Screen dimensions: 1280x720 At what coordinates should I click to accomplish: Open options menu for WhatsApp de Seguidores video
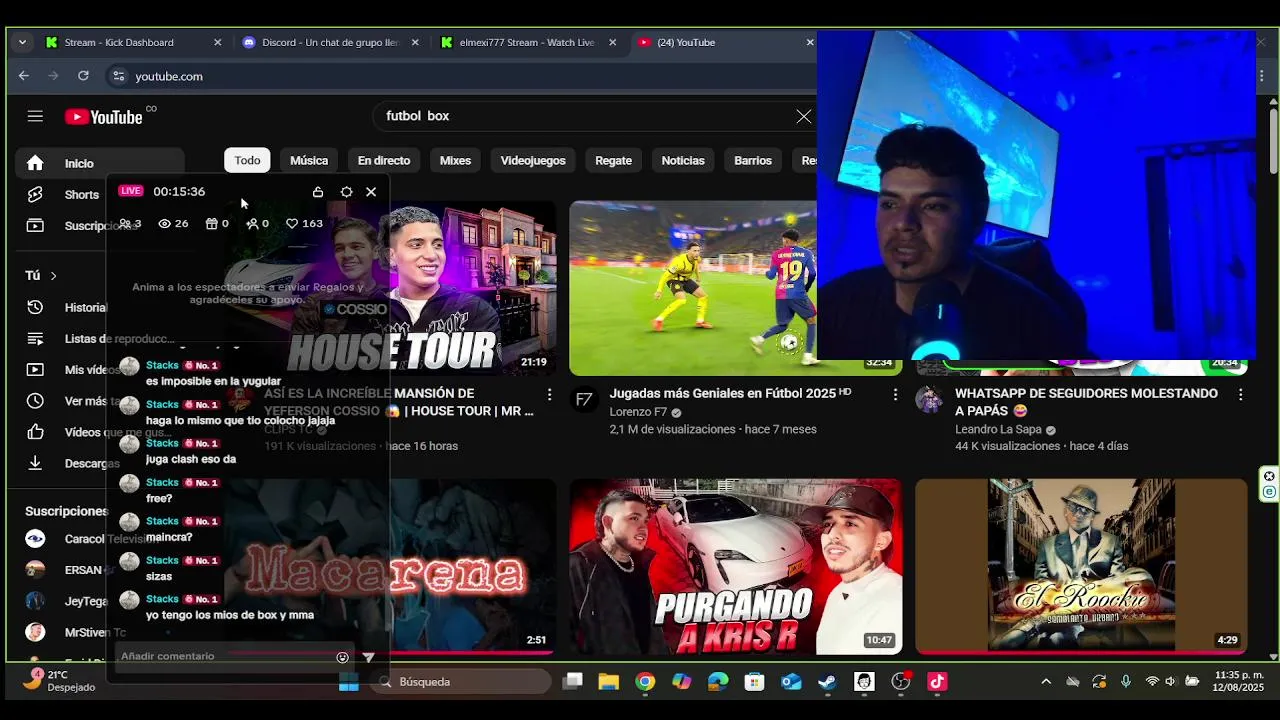click(x=1241, y=395)
